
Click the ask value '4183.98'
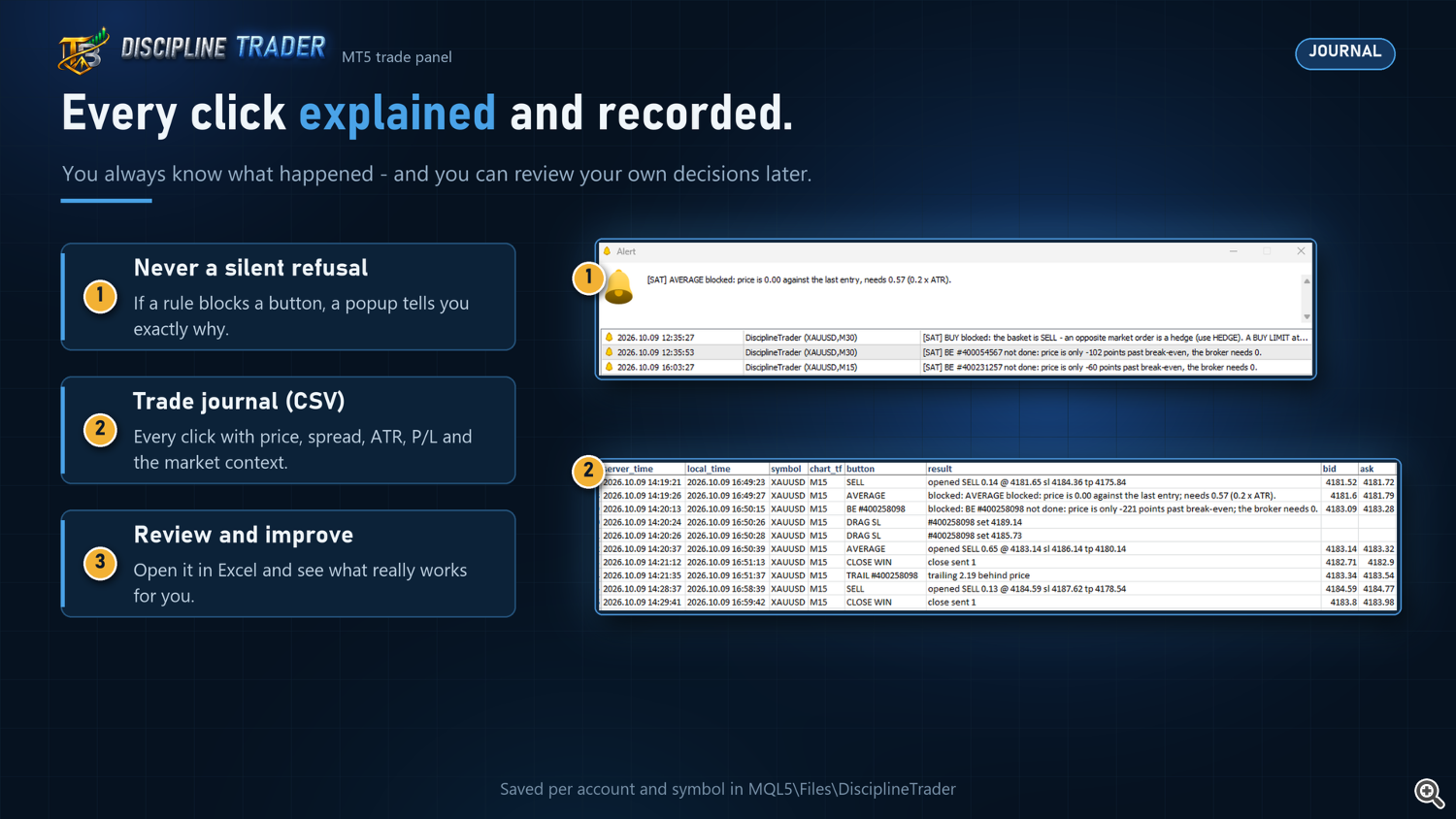pyautogui.click(x=1378, y=603)
